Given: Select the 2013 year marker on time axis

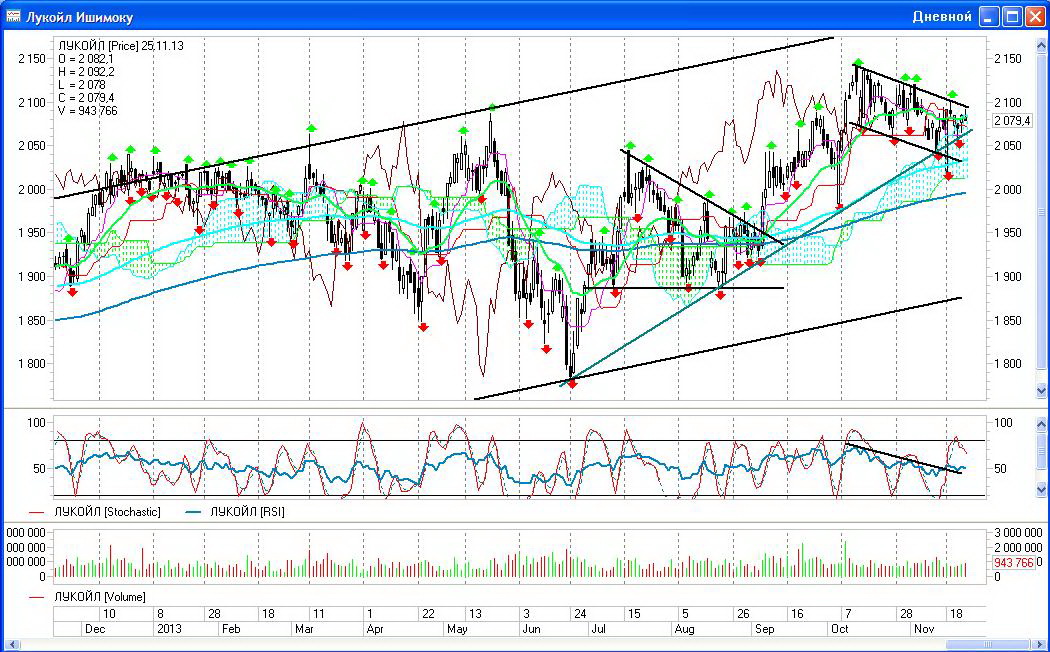Looking at the screenshot, I should pos(167,629).
